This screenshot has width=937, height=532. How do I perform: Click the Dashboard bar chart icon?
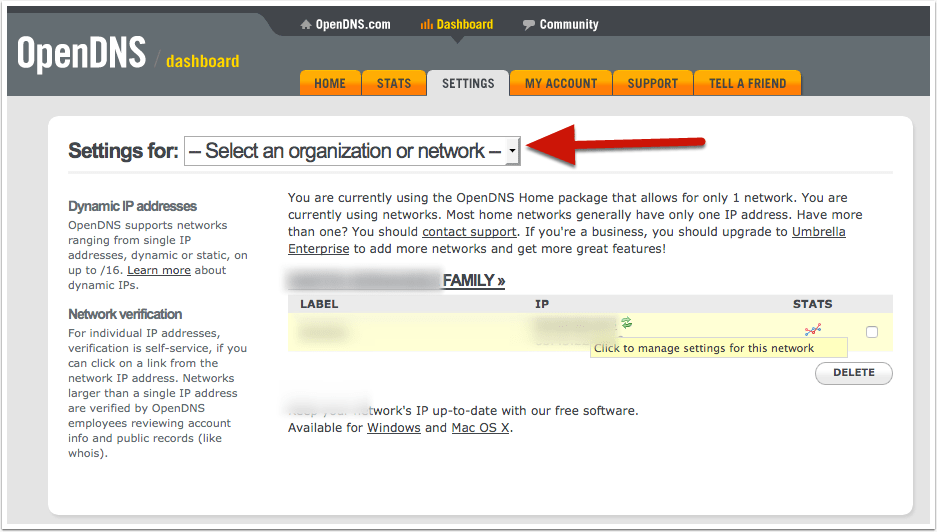(x=426, y=25)
